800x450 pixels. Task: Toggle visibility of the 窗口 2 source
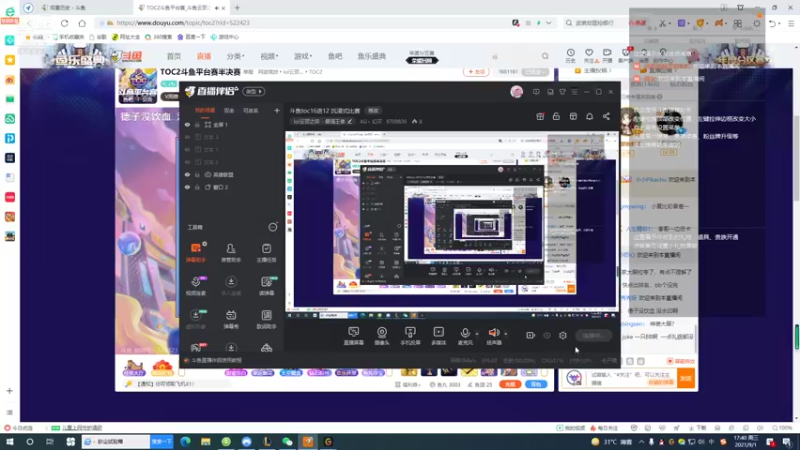tap(187, 187)
